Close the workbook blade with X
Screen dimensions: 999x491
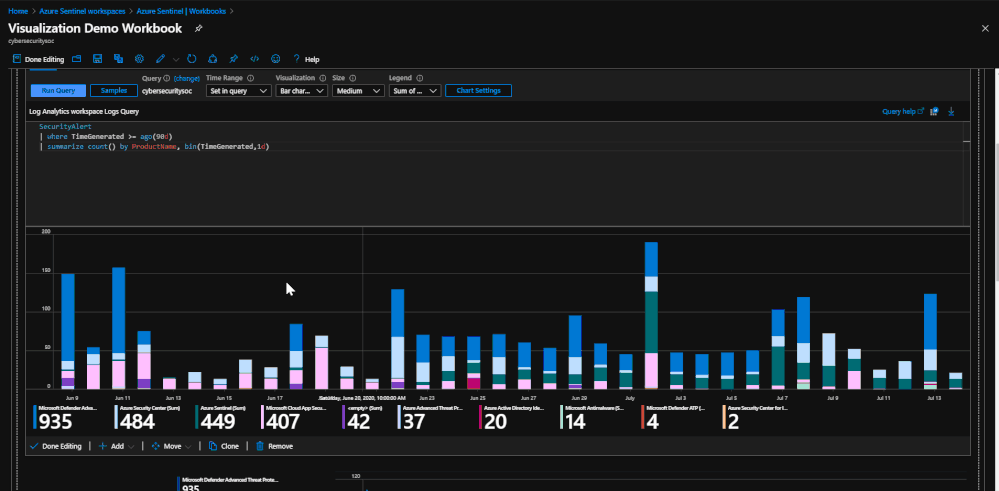tap(985, 28)
